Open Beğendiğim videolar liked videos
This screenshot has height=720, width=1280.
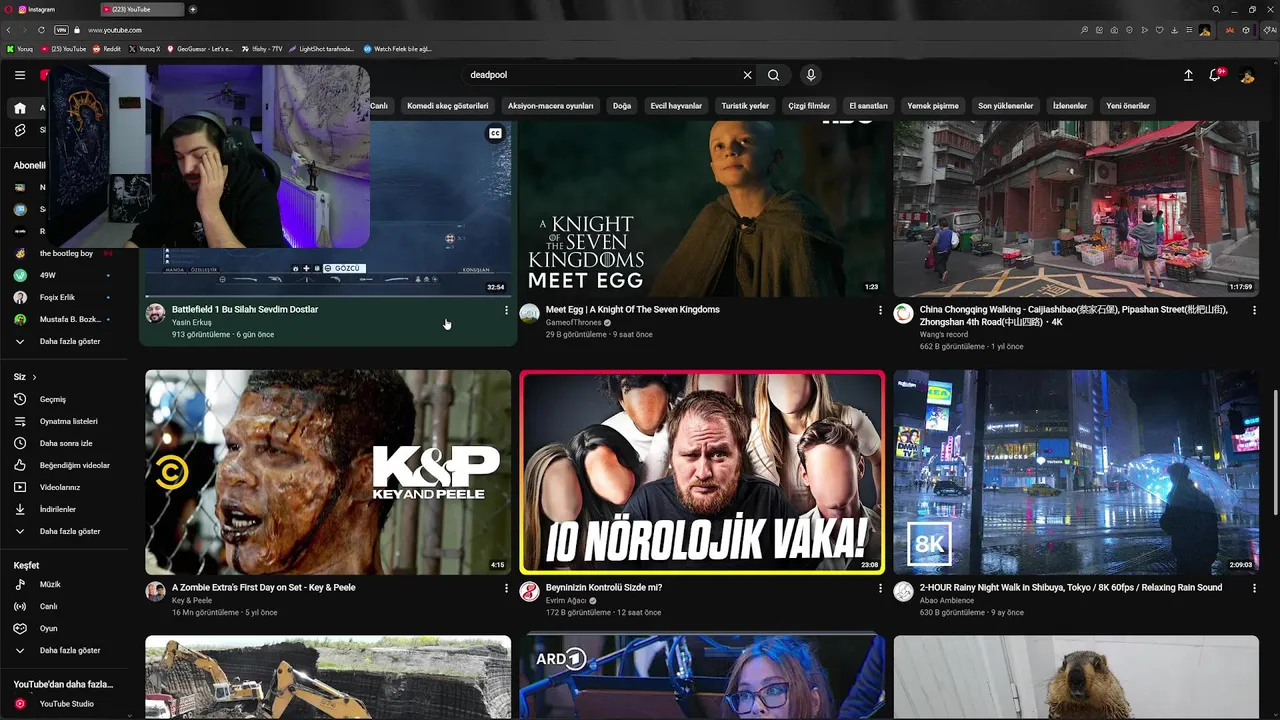pos(65,465)
